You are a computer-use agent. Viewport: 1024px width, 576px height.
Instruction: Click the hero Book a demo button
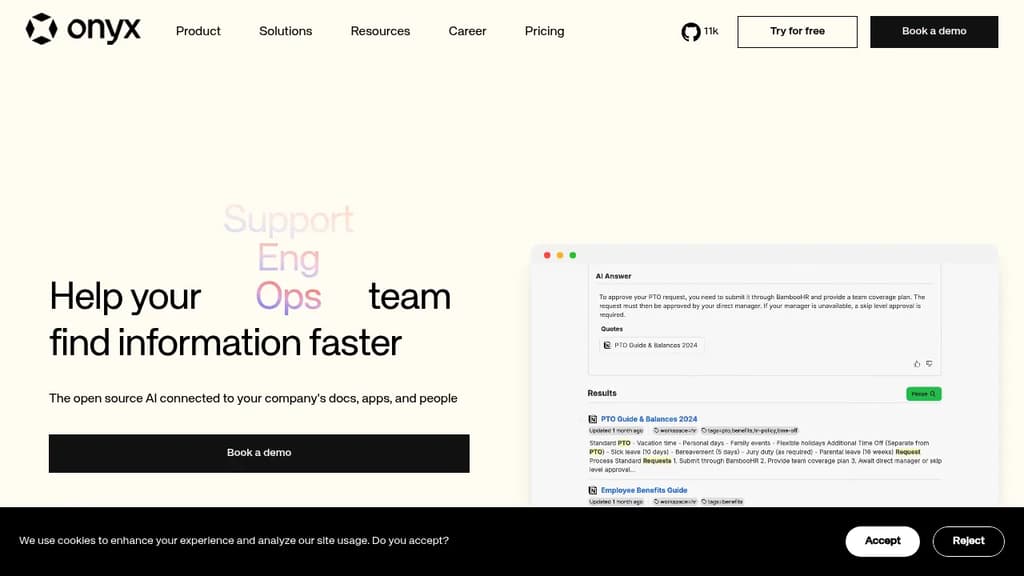click(x=259, y=452)
